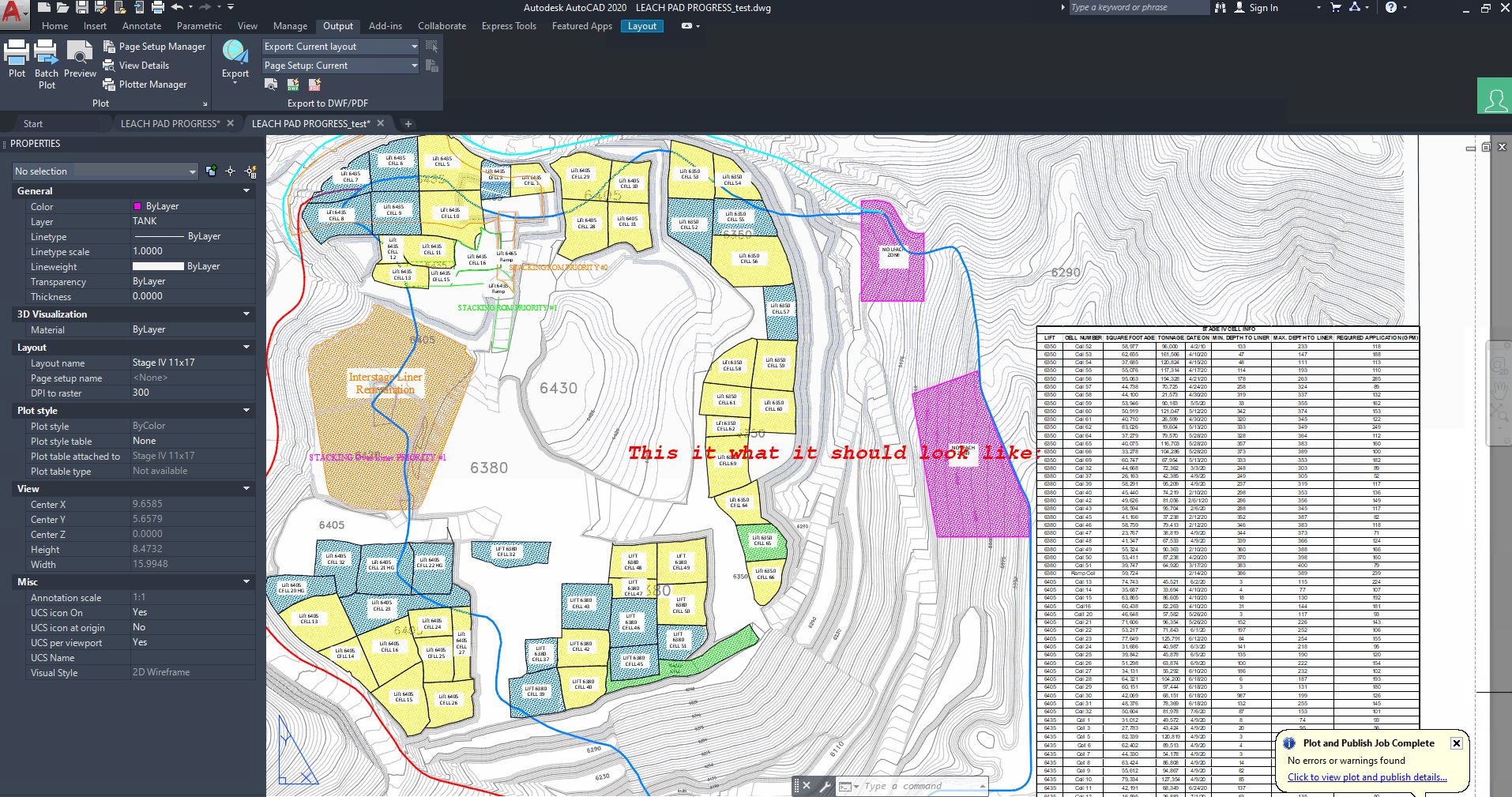Toggle the UCS icon On property value
1512x797 pixels.
pos(192,612)
